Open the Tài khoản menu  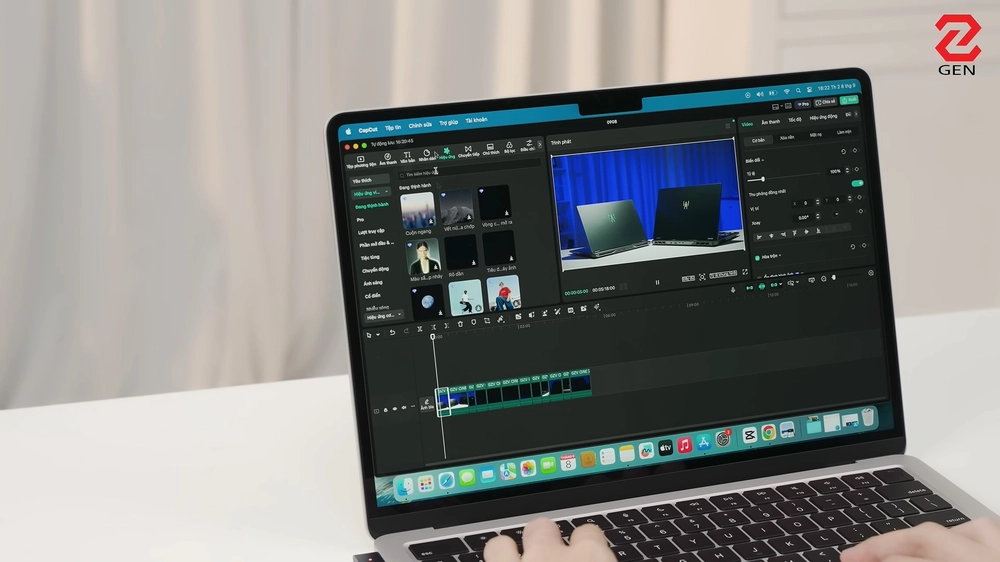[x=476, y=120]
